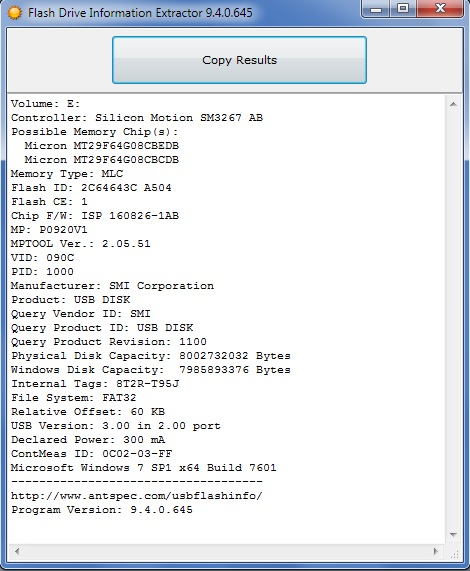The image size is (470, 571).
Task: Click the 'Microsoft Windows 7 SP1 x64 Build 7601' line
Action: point(144,468)
